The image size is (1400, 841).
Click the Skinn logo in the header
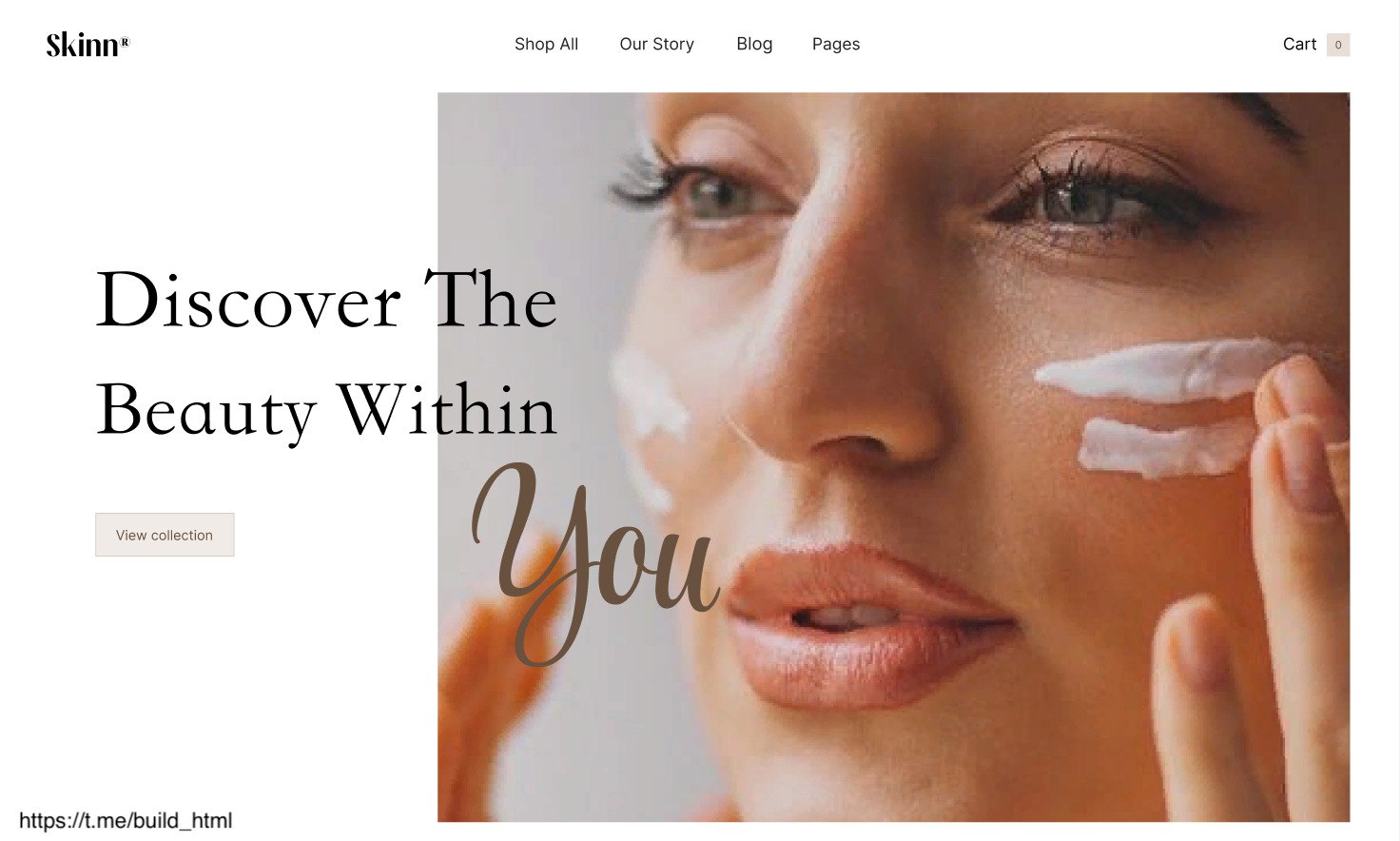pyautogui.click(x=87, y=44)
